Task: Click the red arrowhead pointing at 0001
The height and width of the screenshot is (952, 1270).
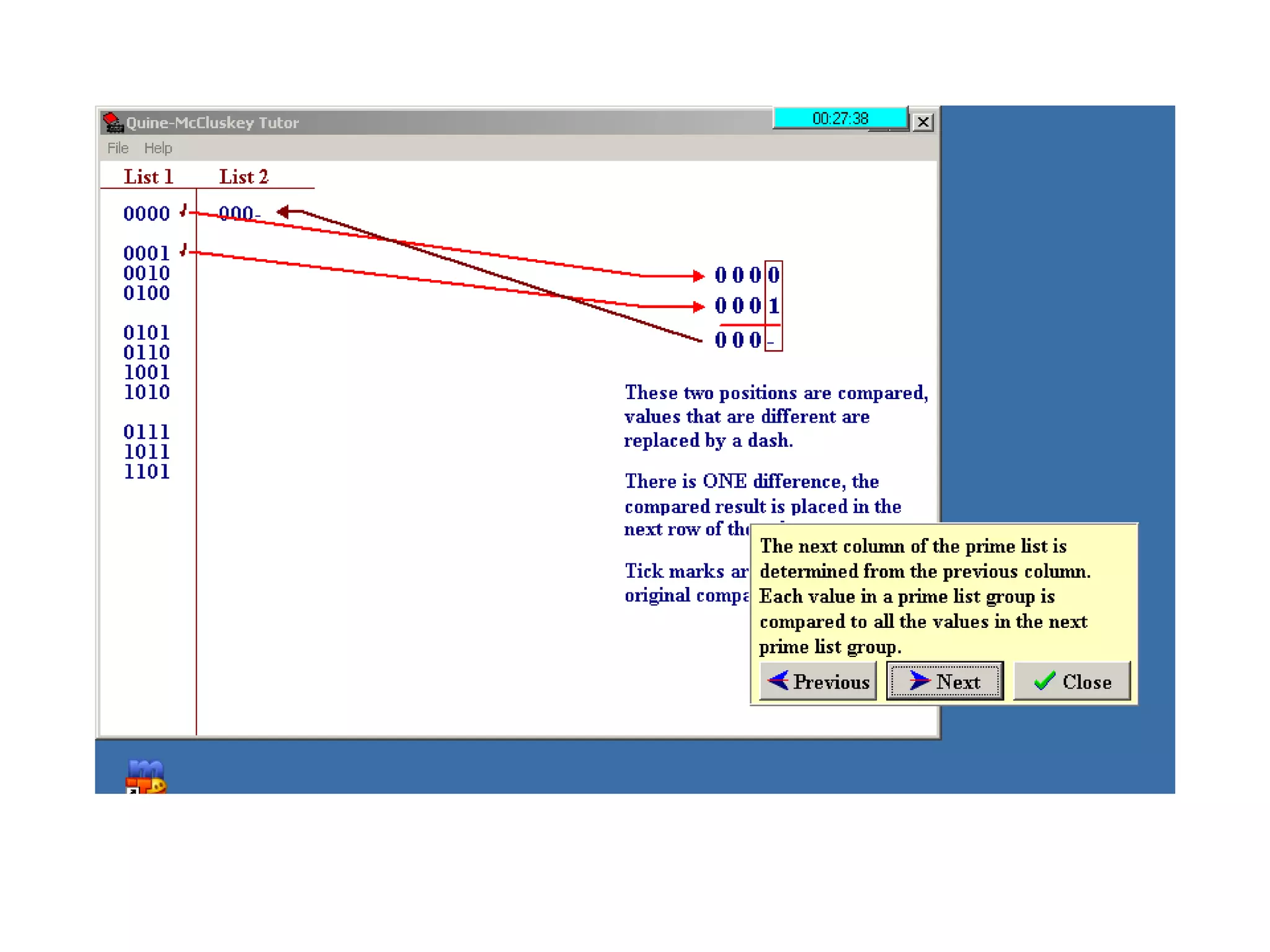Action: click(x=698, y=306)
